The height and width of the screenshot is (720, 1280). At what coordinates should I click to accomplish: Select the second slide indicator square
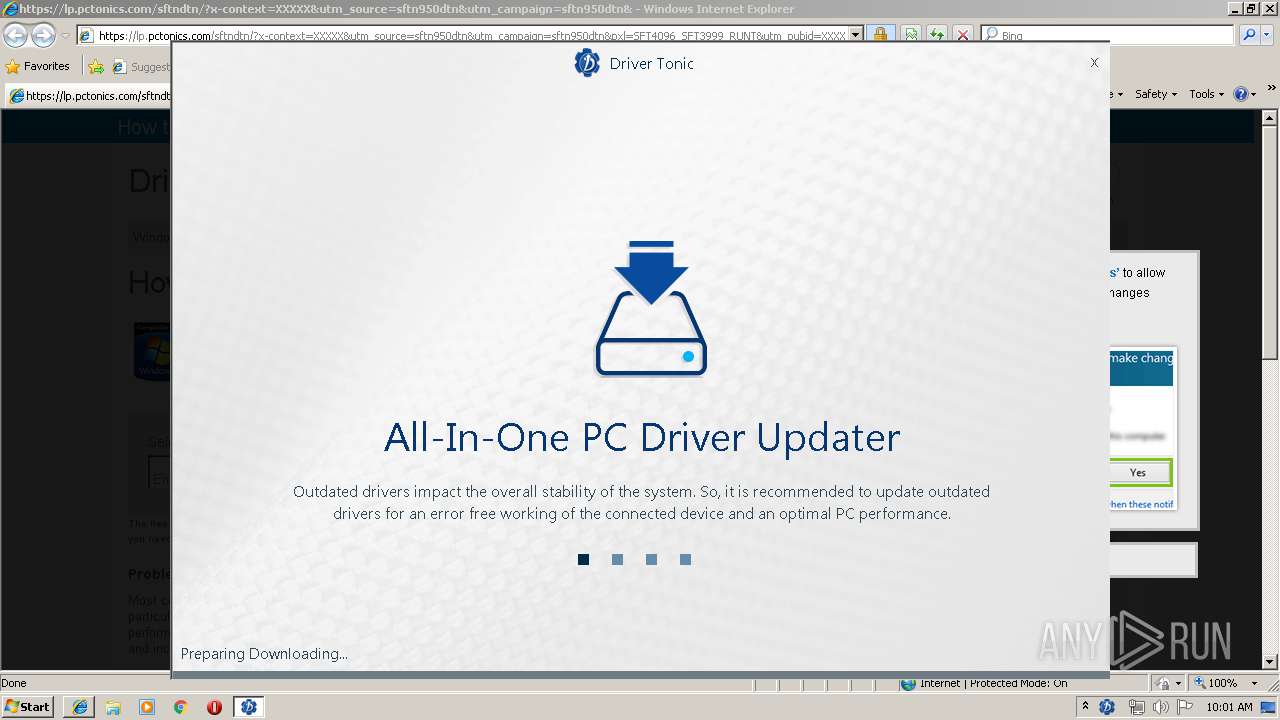tap(617, 559)
